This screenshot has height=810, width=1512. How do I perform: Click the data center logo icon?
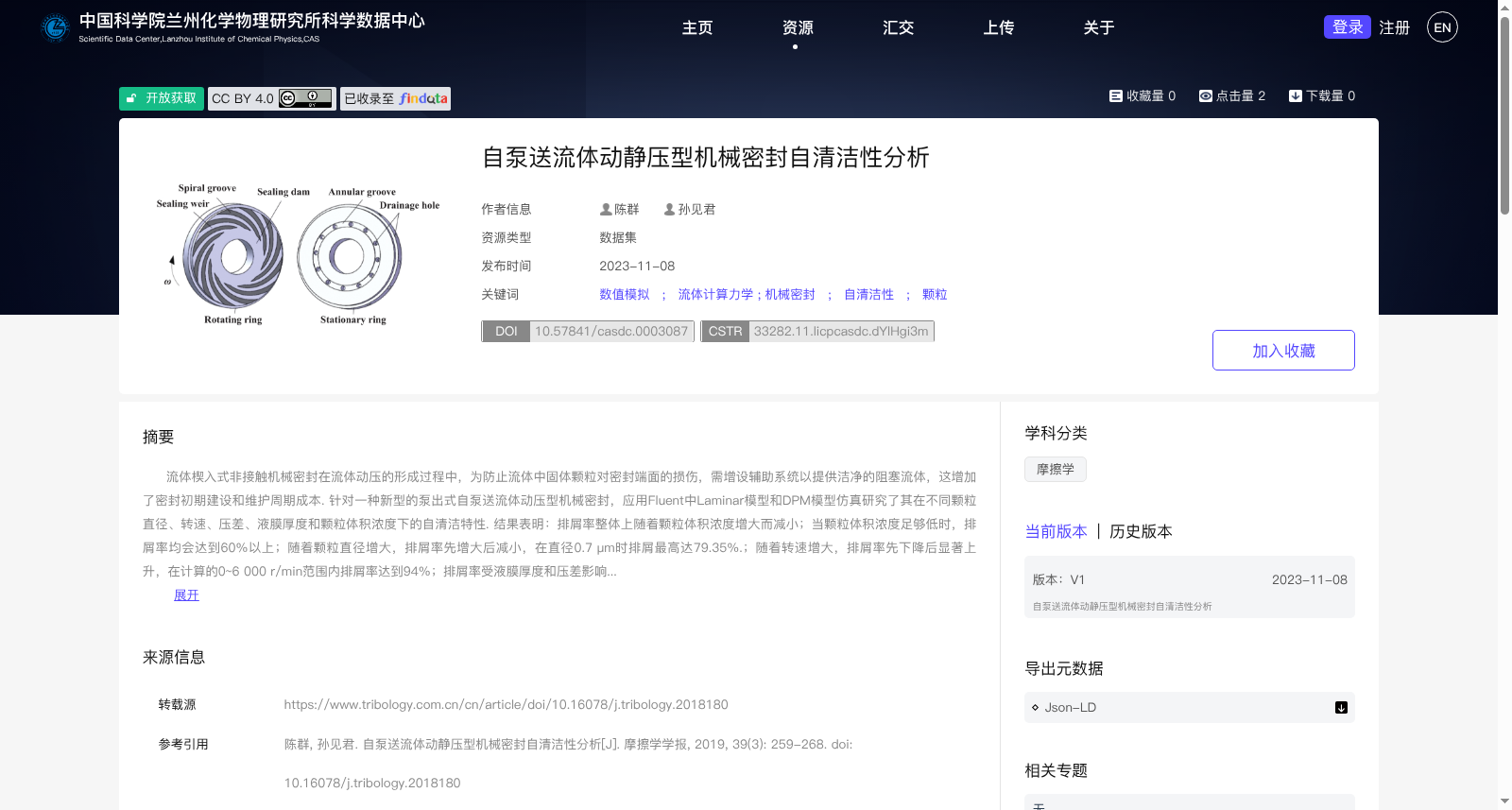point(55,27)
